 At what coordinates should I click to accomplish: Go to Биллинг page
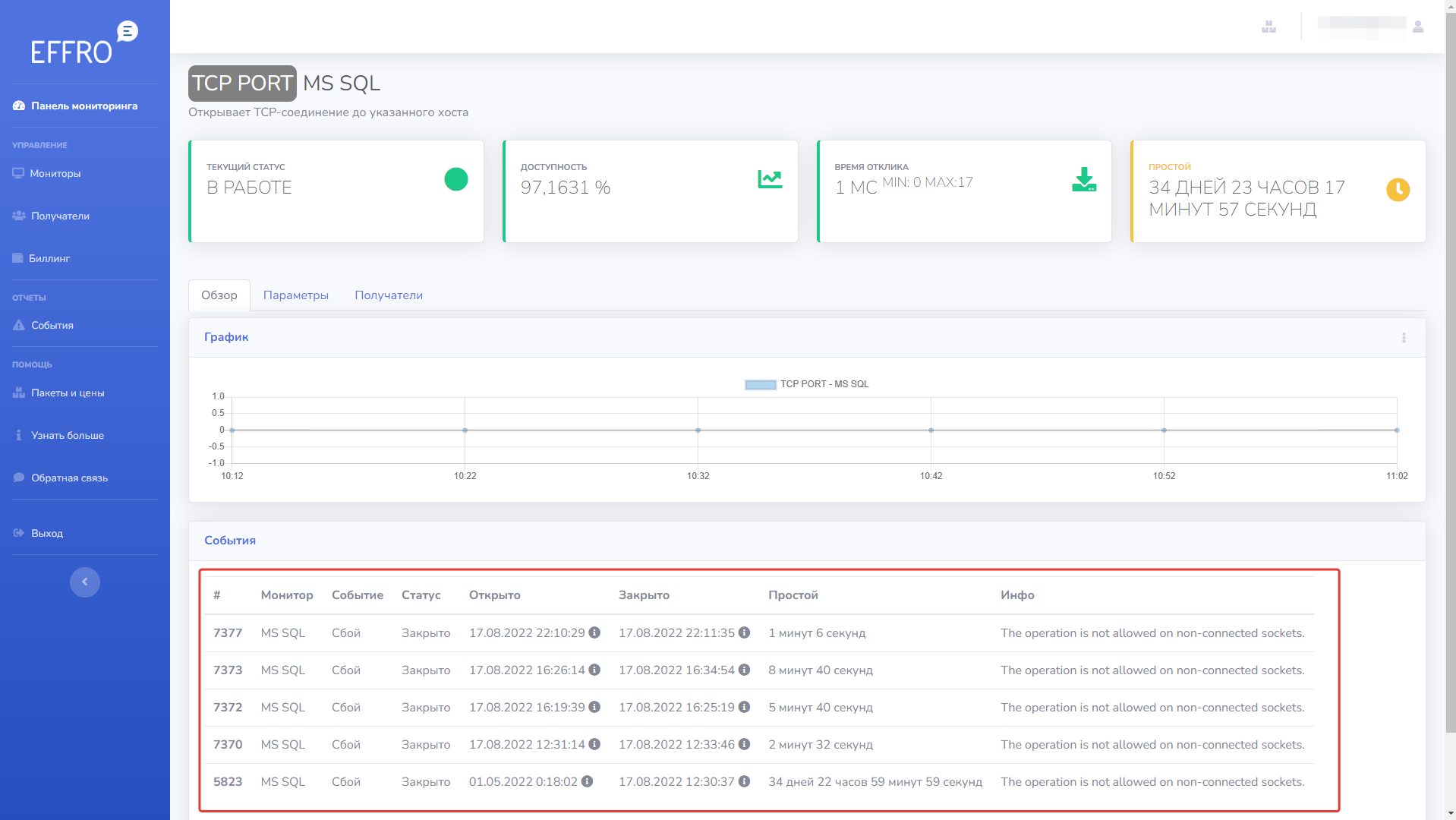click(x=49, y=259)
